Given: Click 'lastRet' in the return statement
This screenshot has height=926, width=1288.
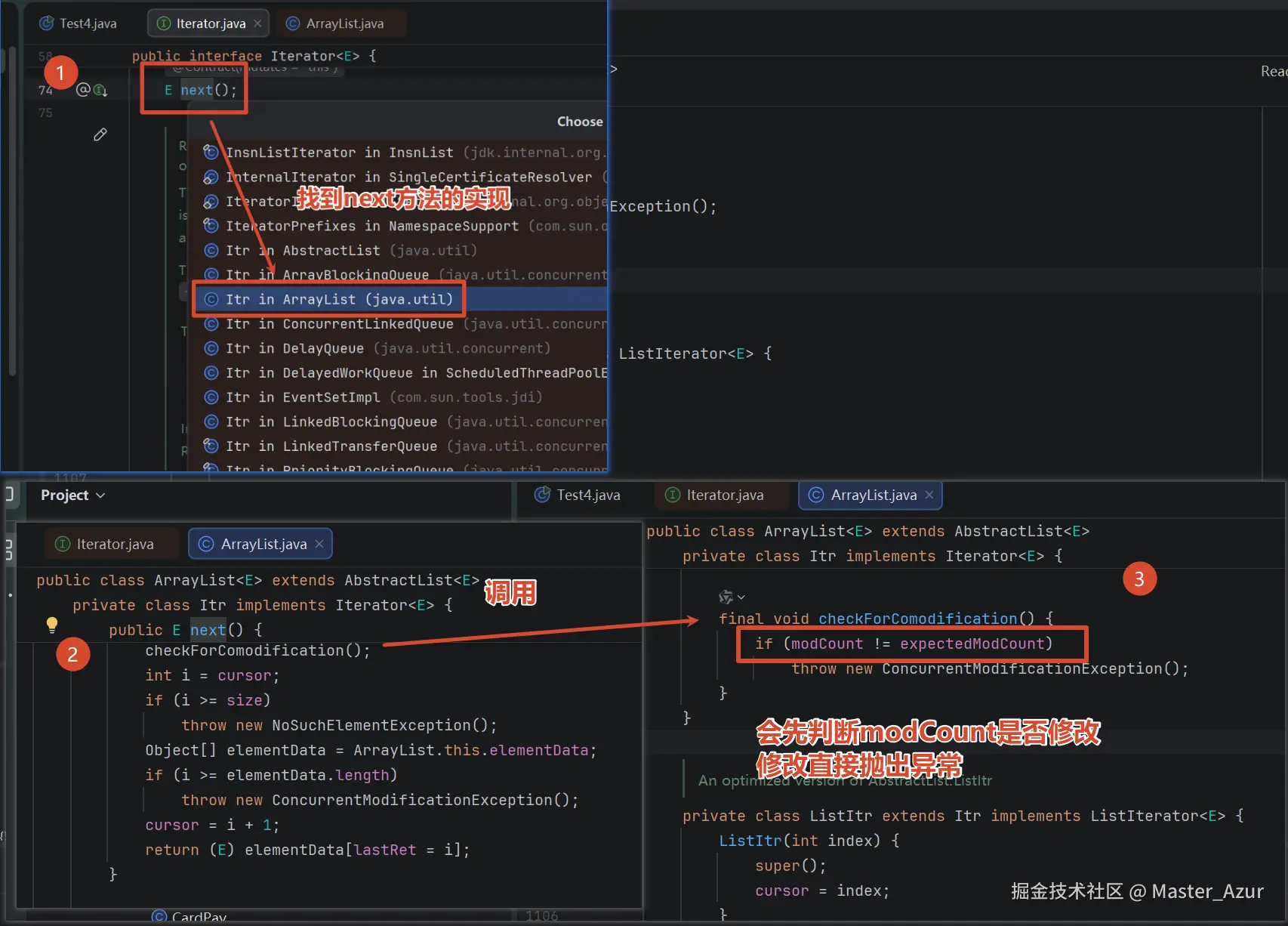Looking at the screenshot, I should pos(385,850).
